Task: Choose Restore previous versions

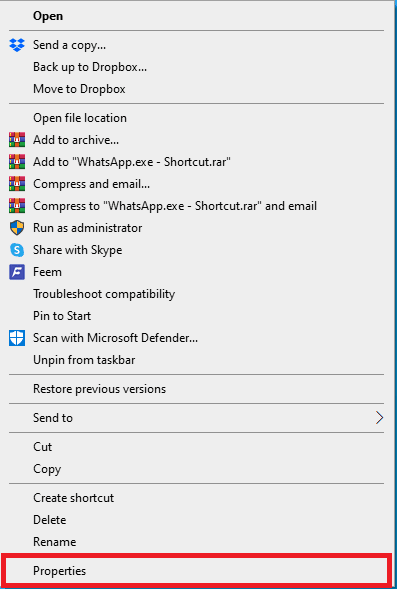Action: tap(196, 389)
